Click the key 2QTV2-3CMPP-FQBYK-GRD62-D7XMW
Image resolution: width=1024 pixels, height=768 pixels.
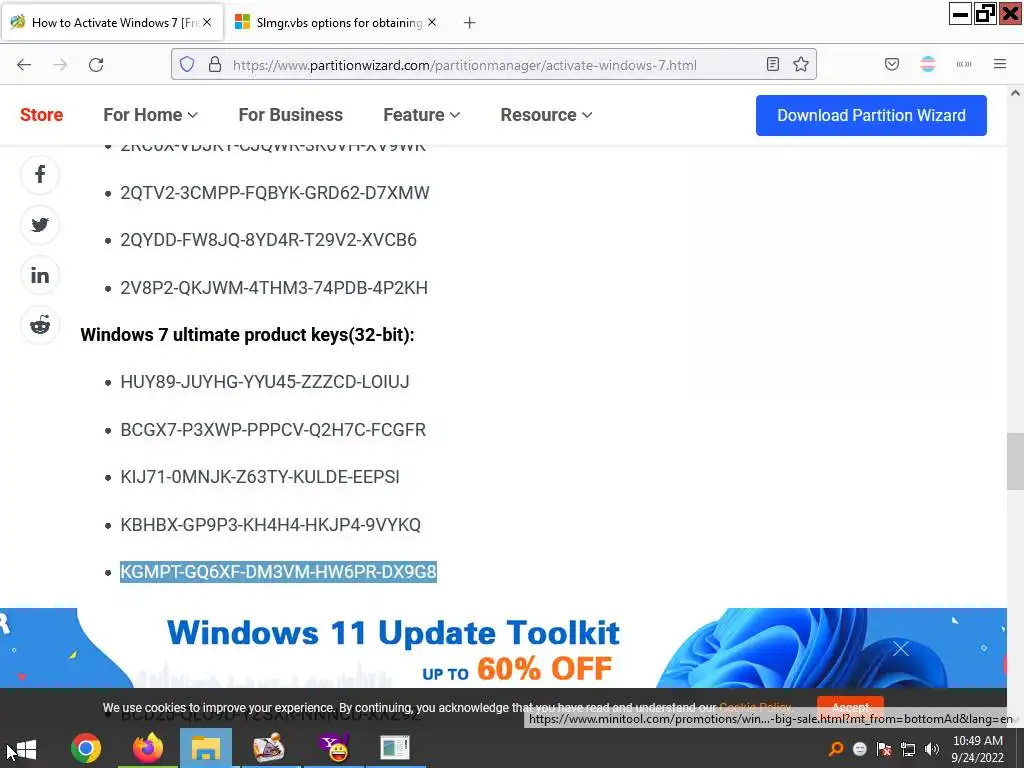point(275,193)
